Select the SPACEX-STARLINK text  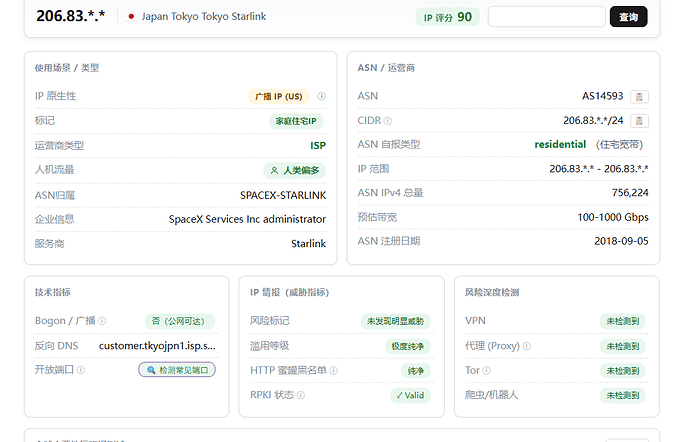pyautogui.click(x=283, y=195)
